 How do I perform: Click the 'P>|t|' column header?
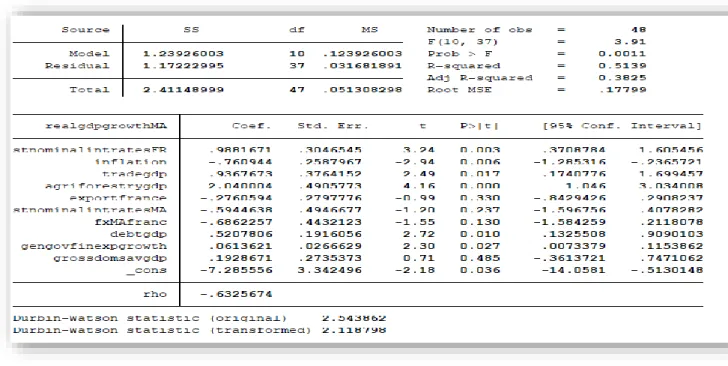[x=480, y=126]
